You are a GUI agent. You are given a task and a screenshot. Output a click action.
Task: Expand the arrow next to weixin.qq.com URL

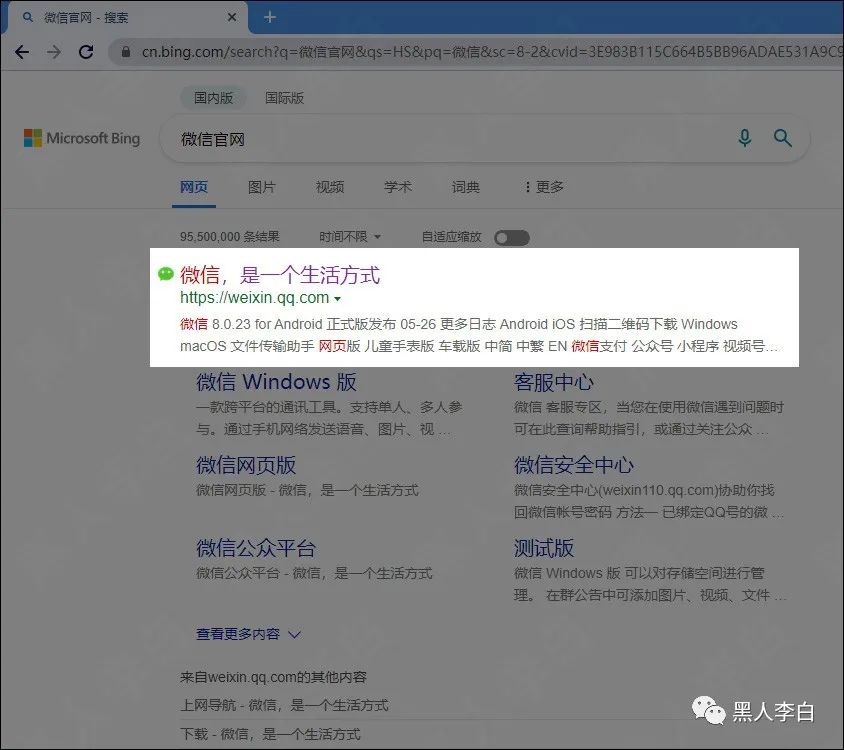click(x=337, y=299)
